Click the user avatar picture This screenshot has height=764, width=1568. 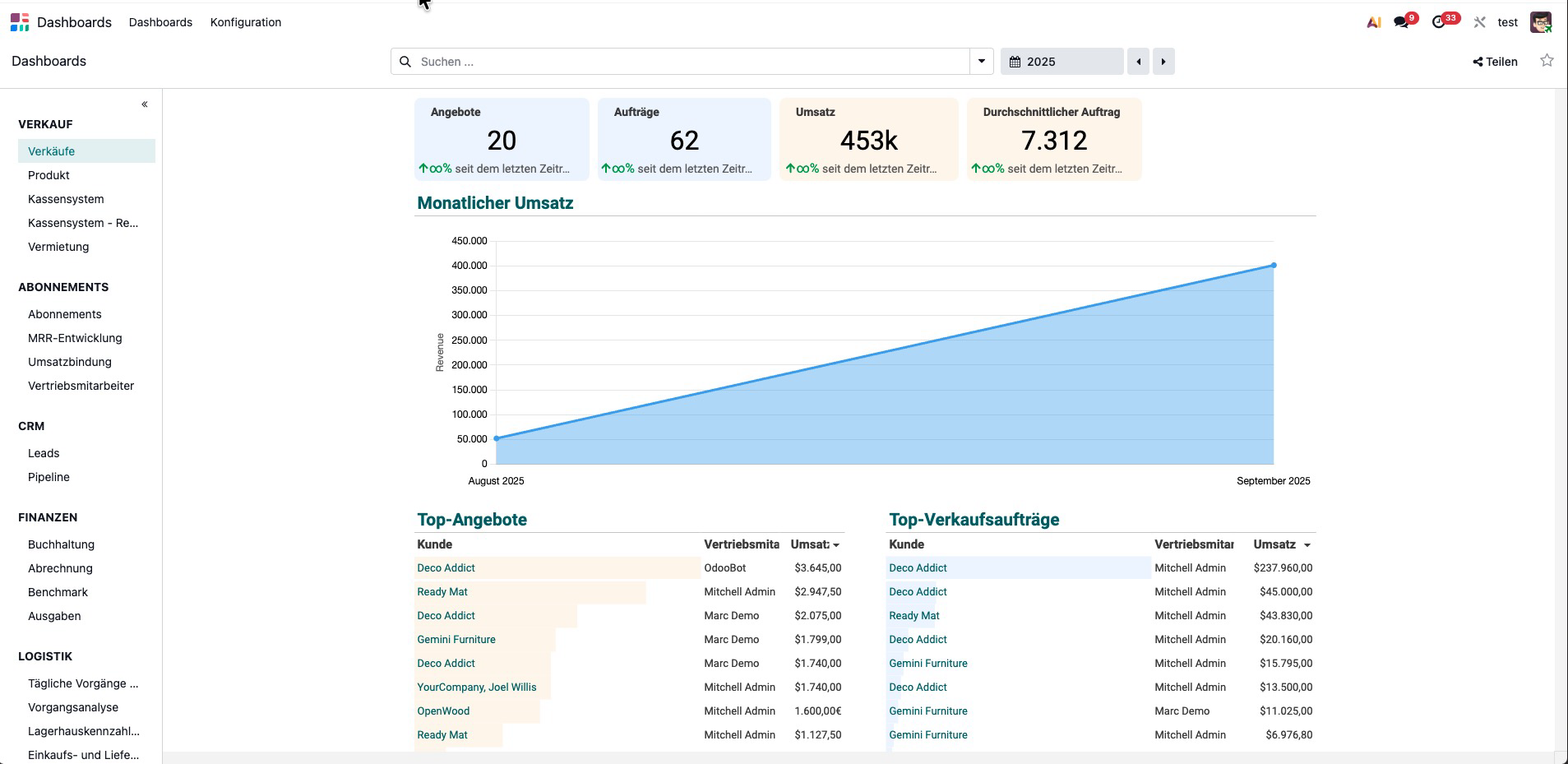point(1540,22)
